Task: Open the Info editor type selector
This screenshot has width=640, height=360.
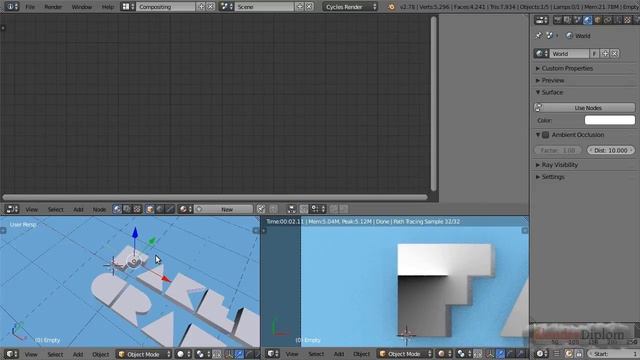Action: click(12, 7)
